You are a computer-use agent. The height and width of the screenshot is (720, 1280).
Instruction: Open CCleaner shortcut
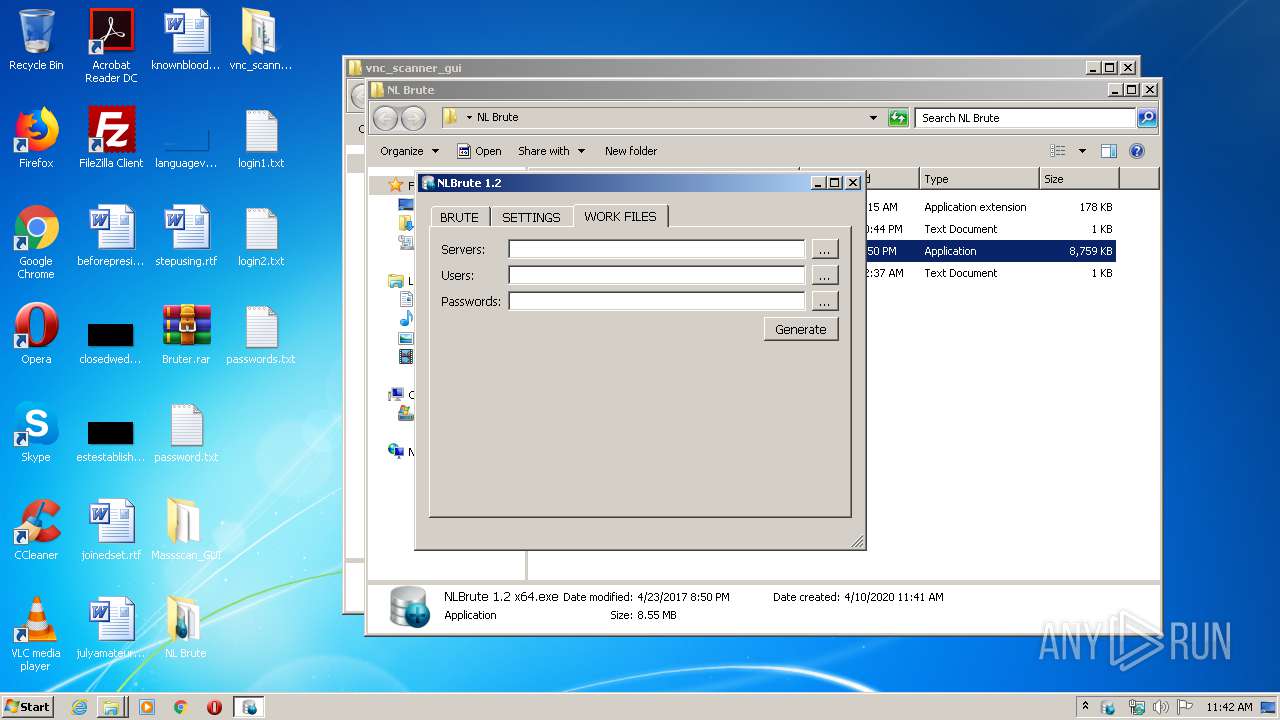click(36, 530)
